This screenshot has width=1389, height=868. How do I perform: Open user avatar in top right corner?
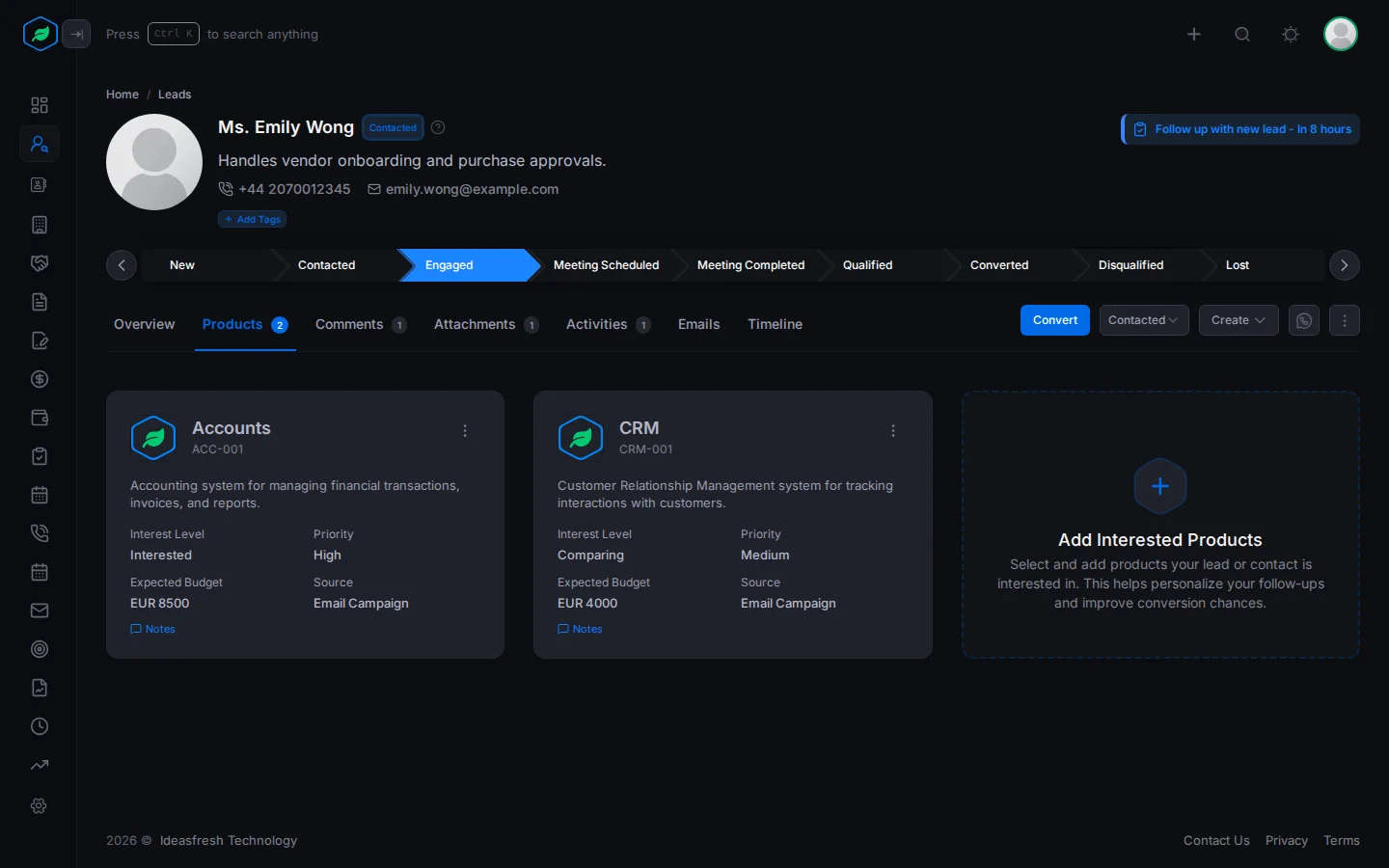pos(1341,34)
